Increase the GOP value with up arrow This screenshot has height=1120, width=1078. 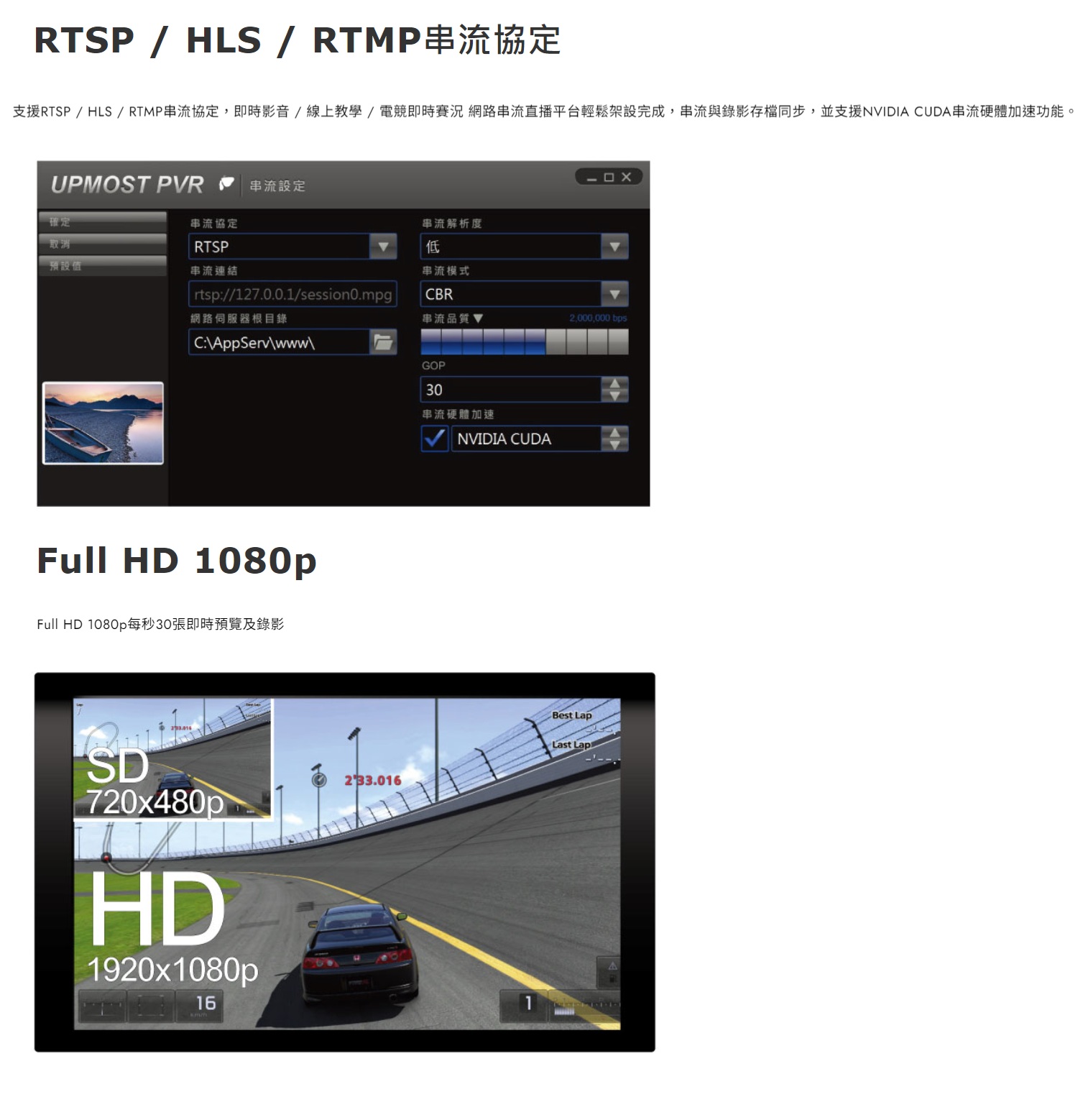[x=614, y=383]
